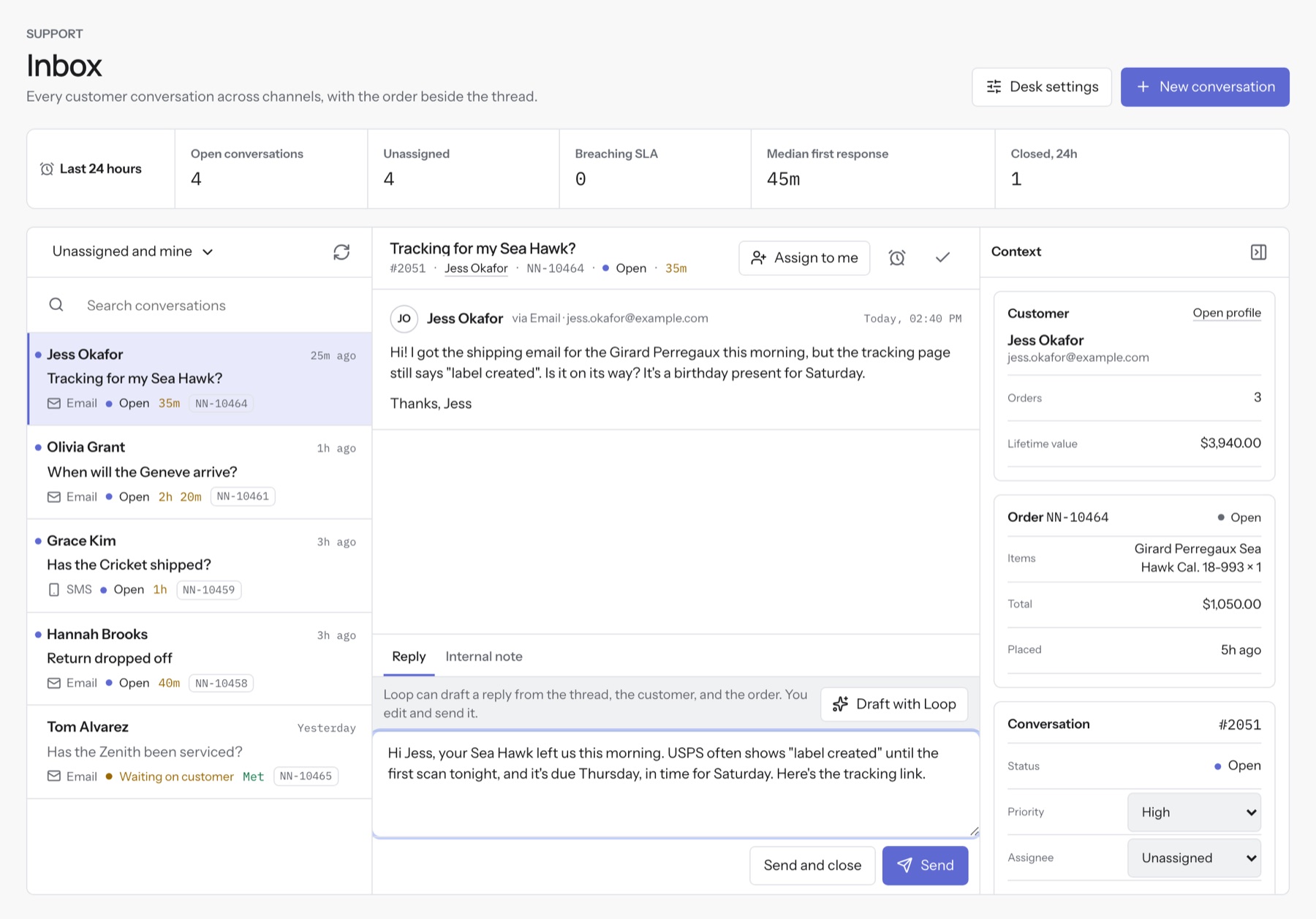Click Draft with Loop
The height and width of the screenshot is (919, 1316).
tap(894, 704)
